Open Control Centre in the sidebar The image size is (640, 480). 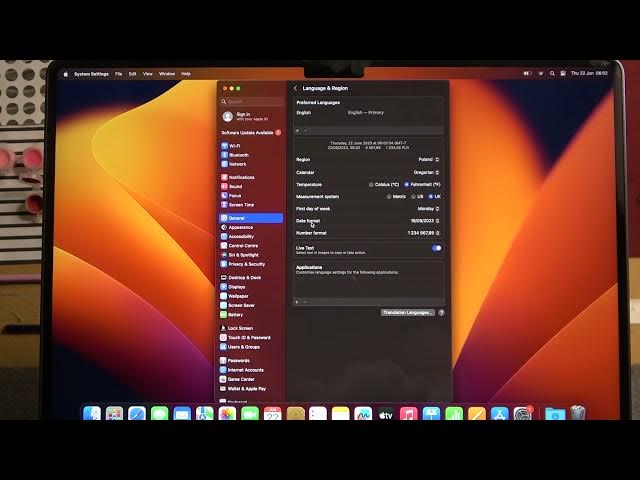(239, 246)
